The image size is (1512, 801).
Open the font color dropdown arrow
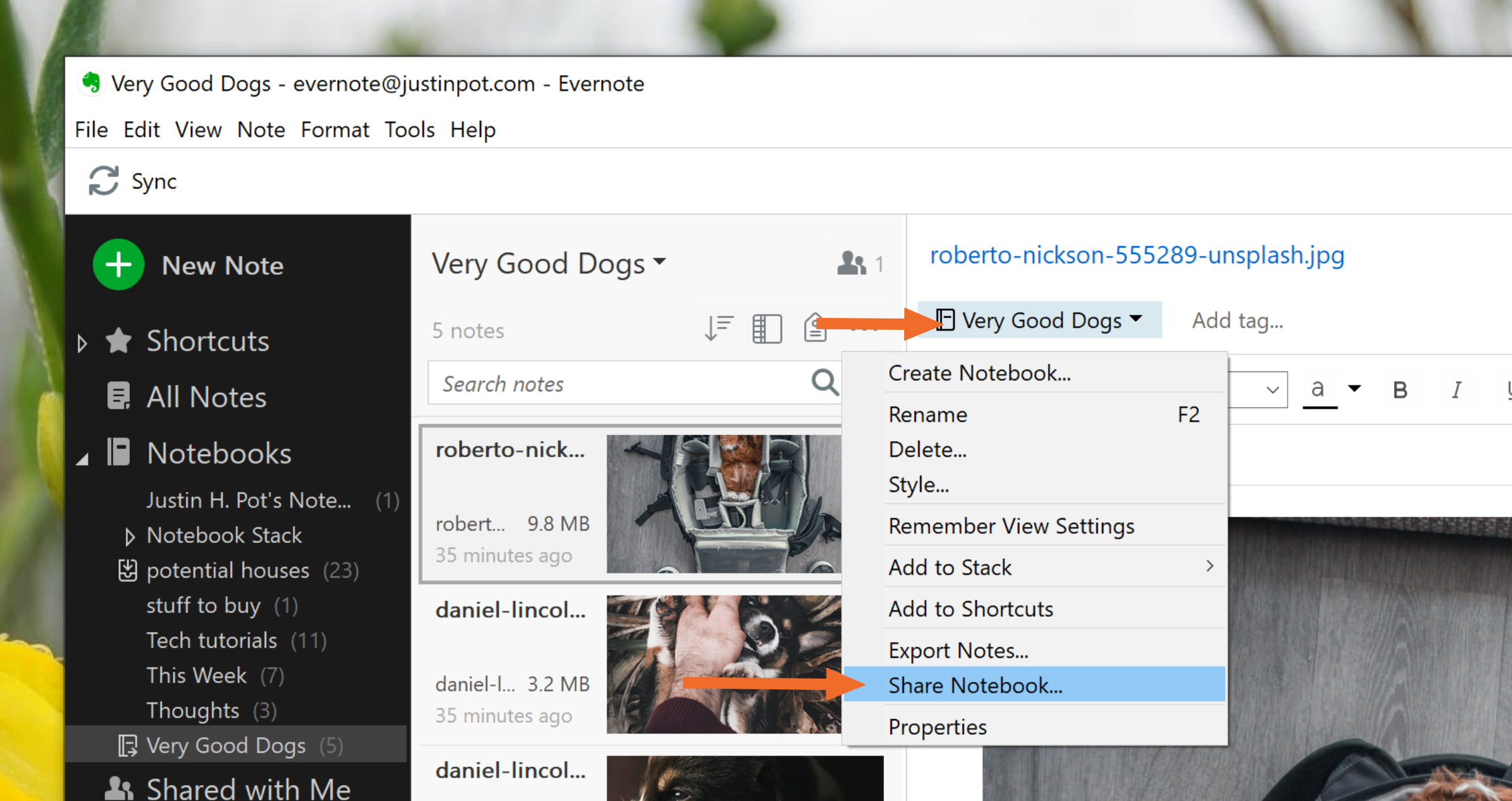pos(1354,389)
